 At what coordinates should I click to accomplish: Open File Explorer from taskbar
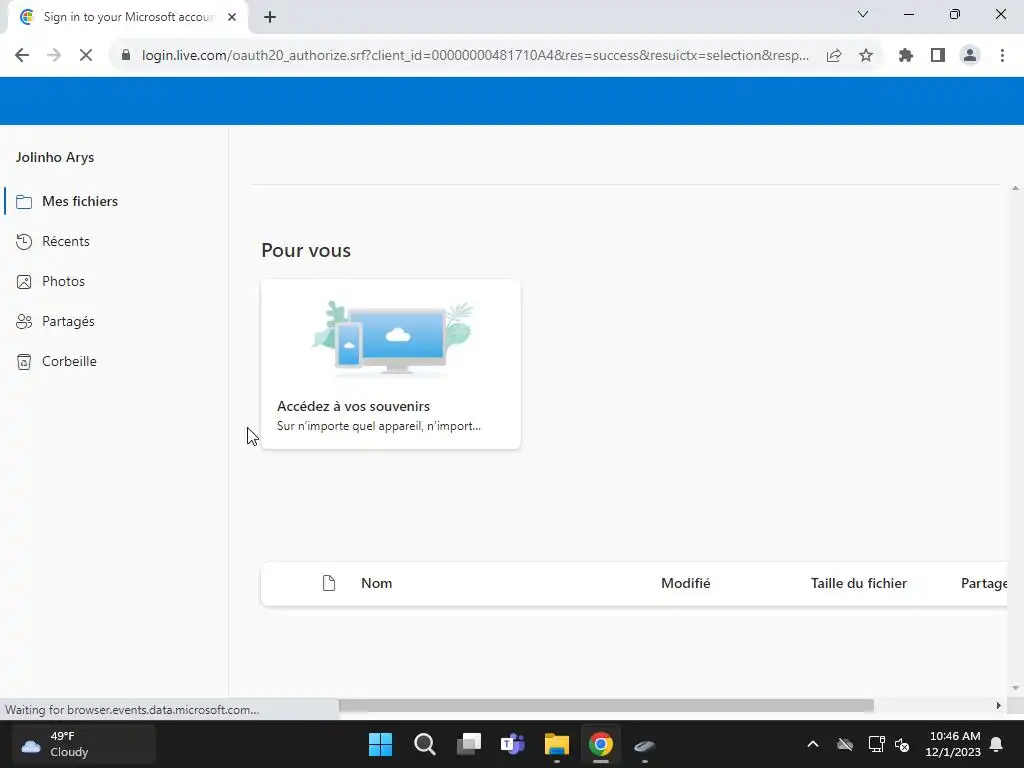[556, 744]
